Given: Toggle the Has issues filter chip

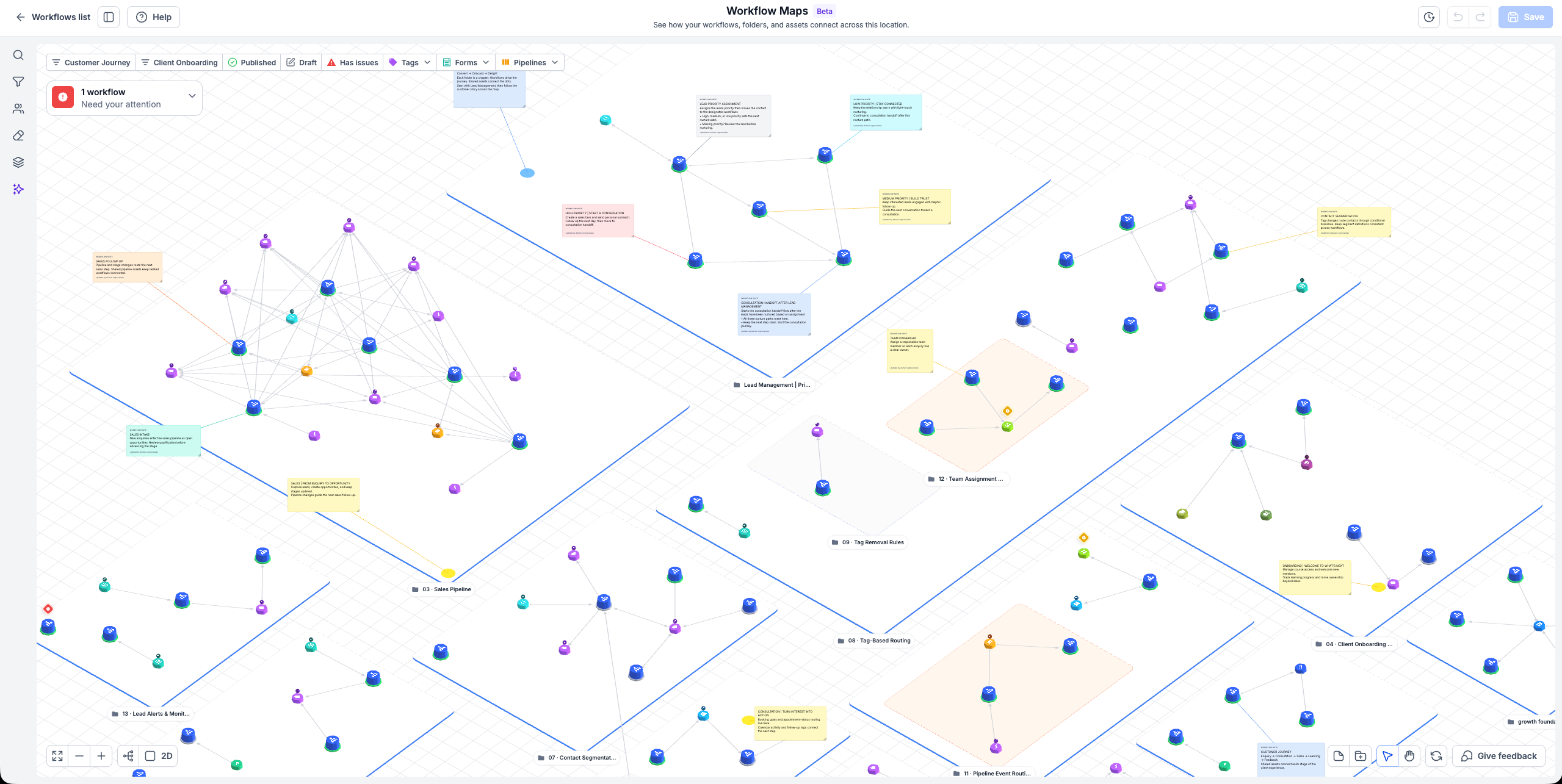Looking at the screenshot, I should [x=353, y=62].
